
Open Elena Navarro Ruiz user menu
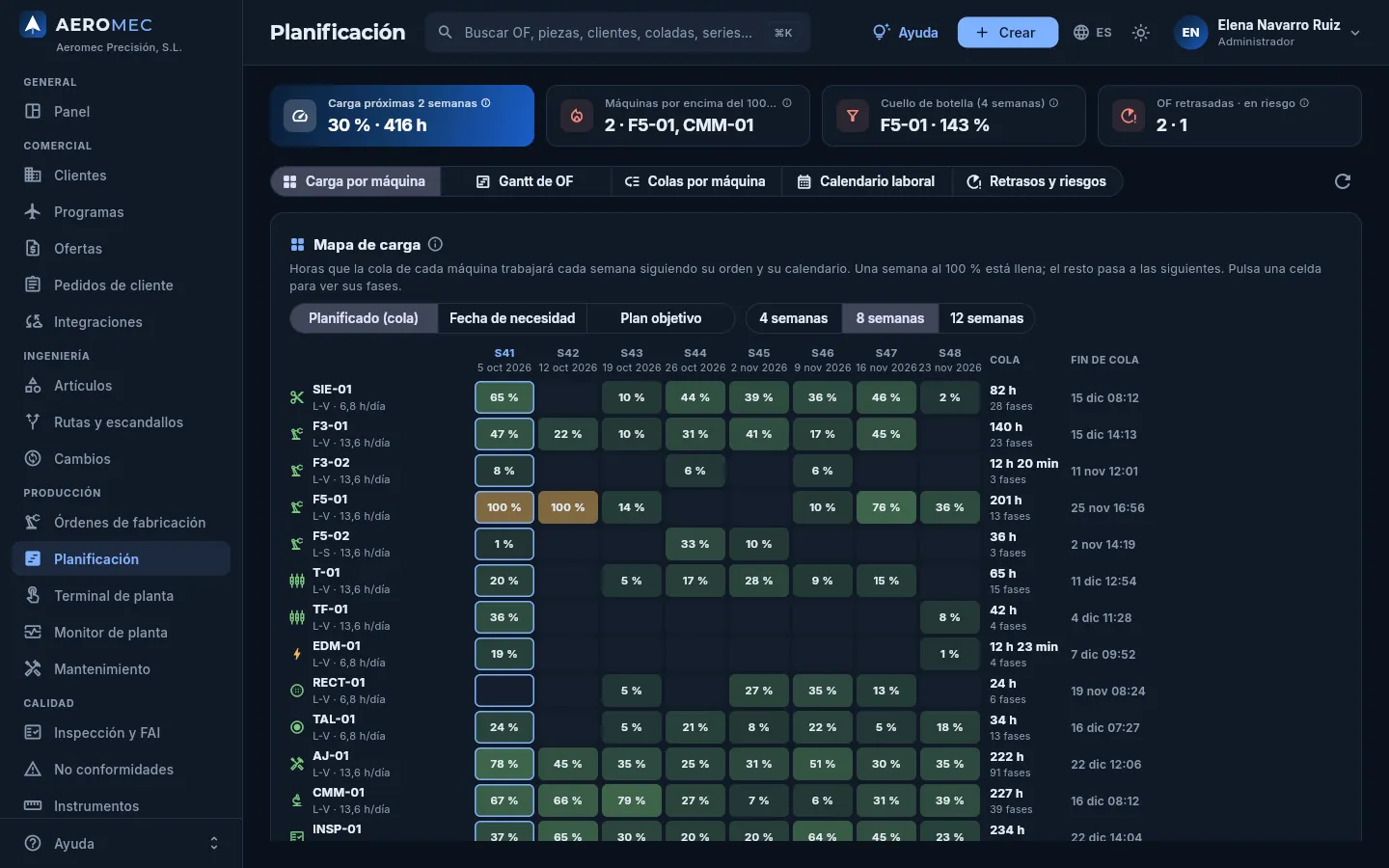[x=1267, y=33]
